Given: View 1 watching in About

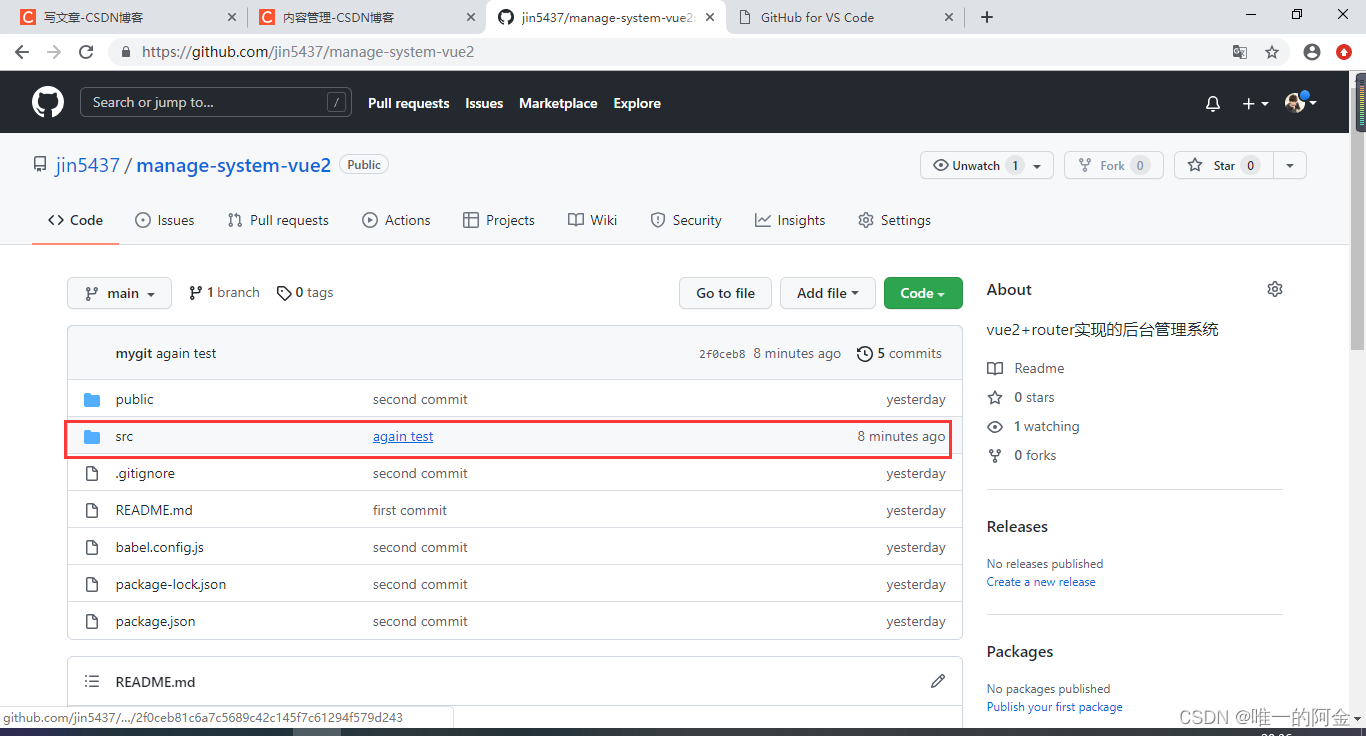Looking at the screenshot, I should 1033,426.
